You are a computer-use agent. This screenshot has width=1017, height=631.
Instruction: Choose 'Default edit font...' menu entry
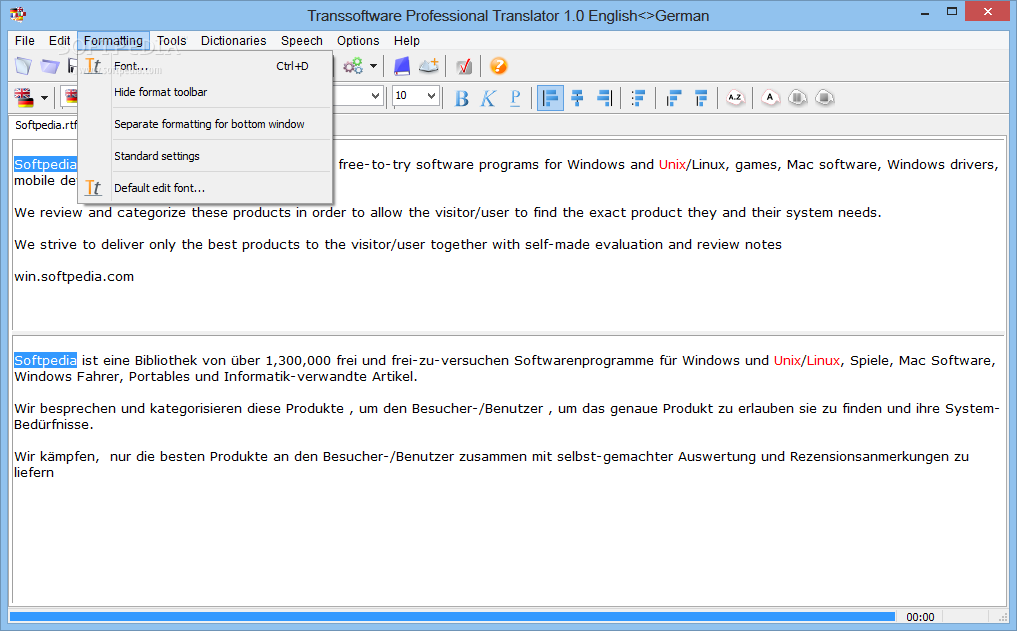pyautogui.click(x=205, y=187)
